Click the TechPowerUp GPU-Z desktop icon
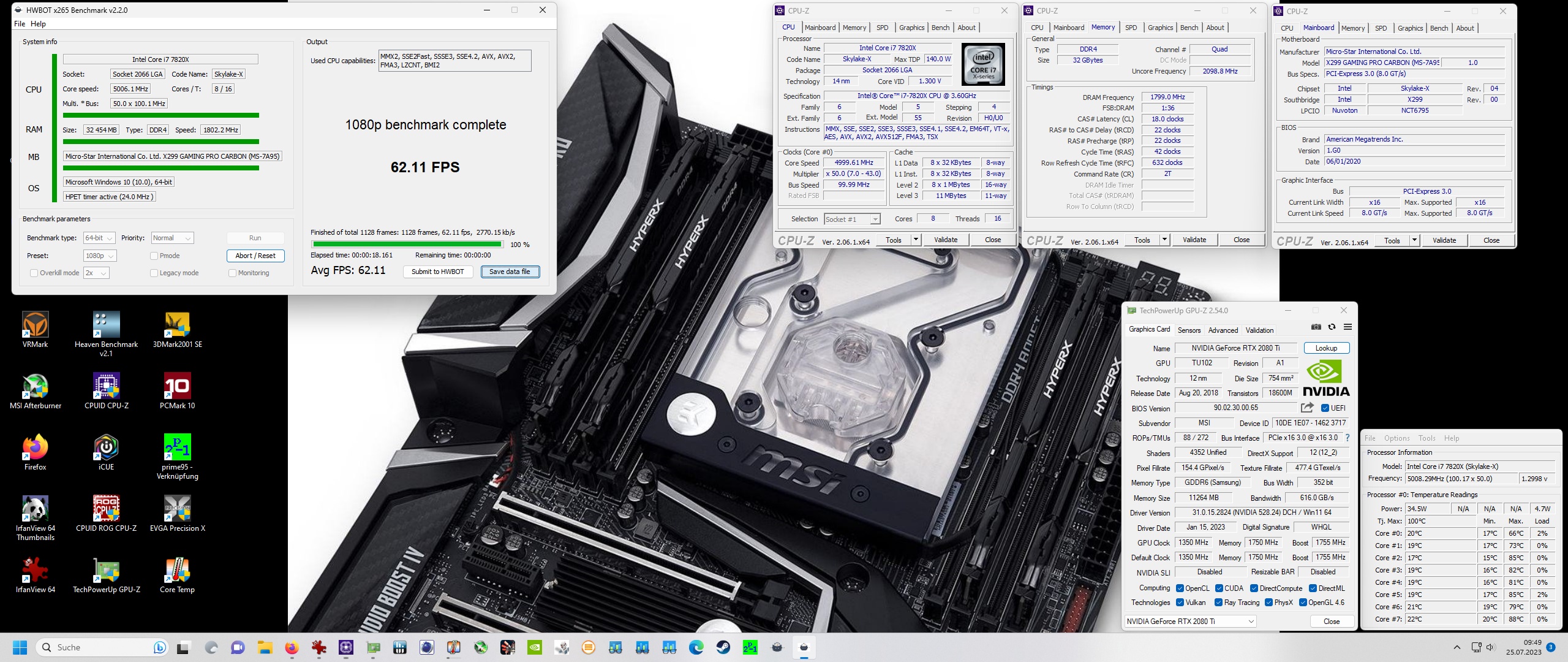This screenshot has width=1568, height=662. tap(106, 575)
